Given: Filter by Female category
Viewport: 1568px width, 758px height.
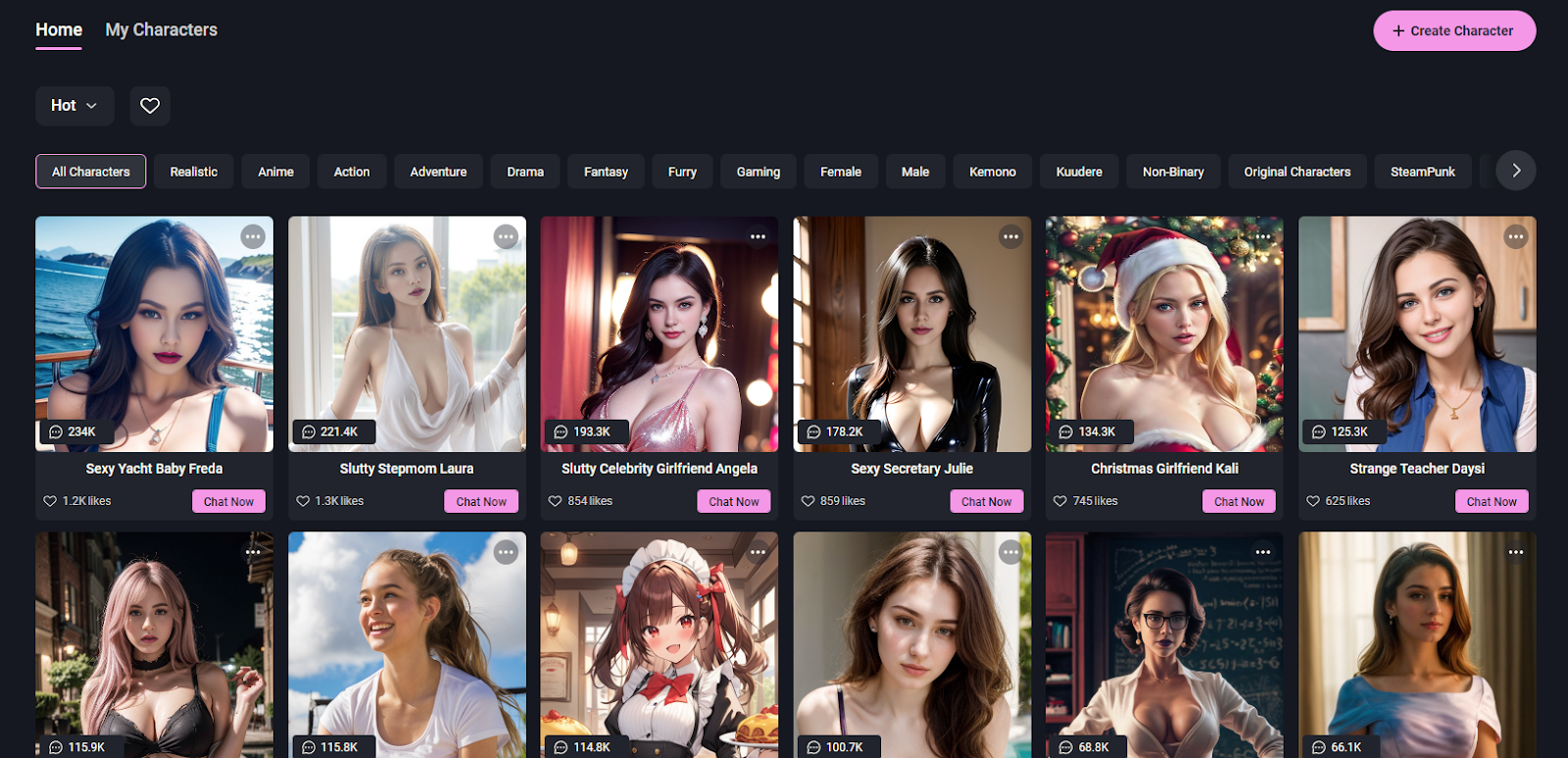Looking at the screenshot, I should (841, 172).
